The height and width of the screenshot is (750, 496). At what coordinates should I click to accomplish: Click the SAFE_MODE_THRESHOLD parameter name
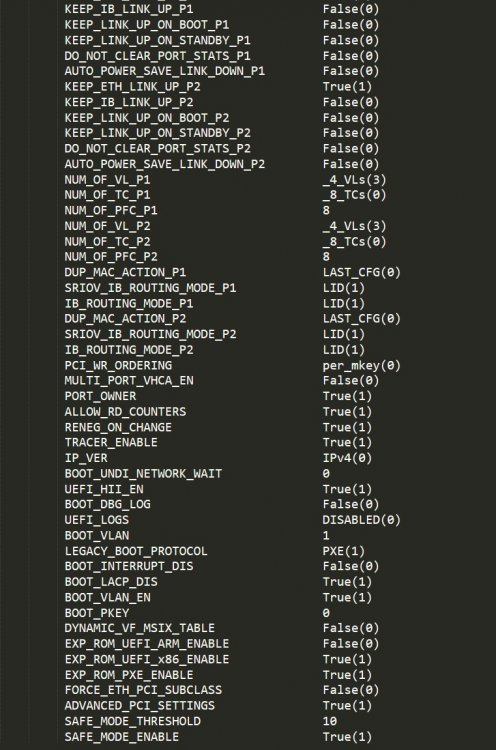pyautogui.click(x=132, y=721)
